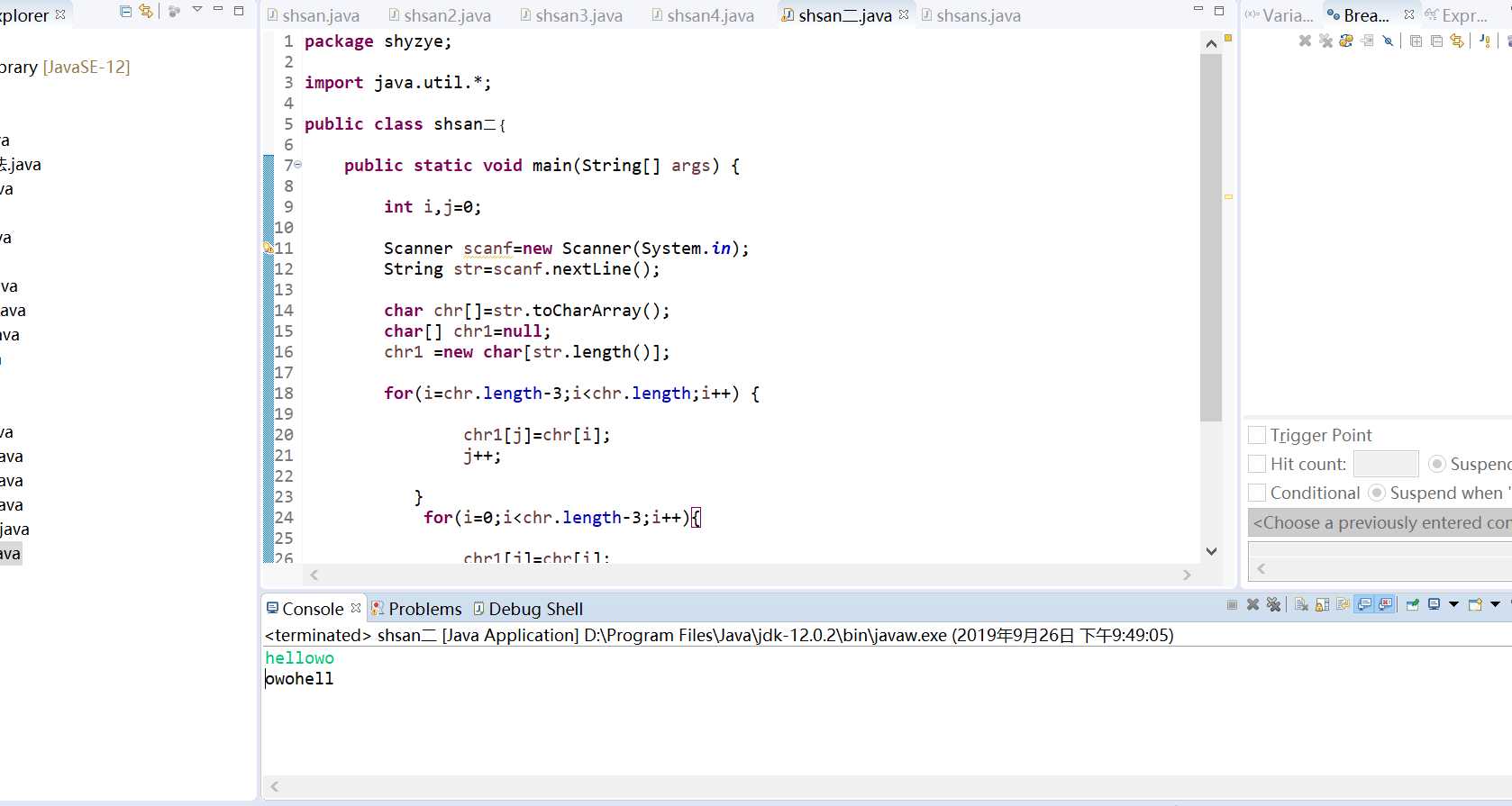Select the Suspend when radio button
This screenshot has height=806, width=1512.
pyautogui.click(x=1377, y=493)
